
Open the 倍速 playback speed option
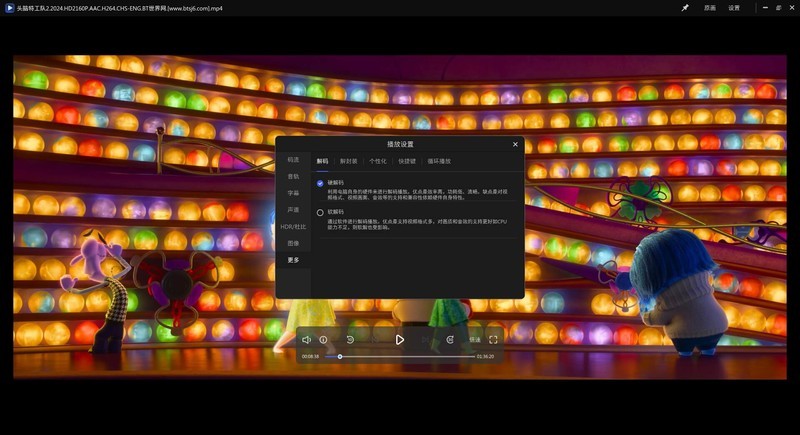474,340
